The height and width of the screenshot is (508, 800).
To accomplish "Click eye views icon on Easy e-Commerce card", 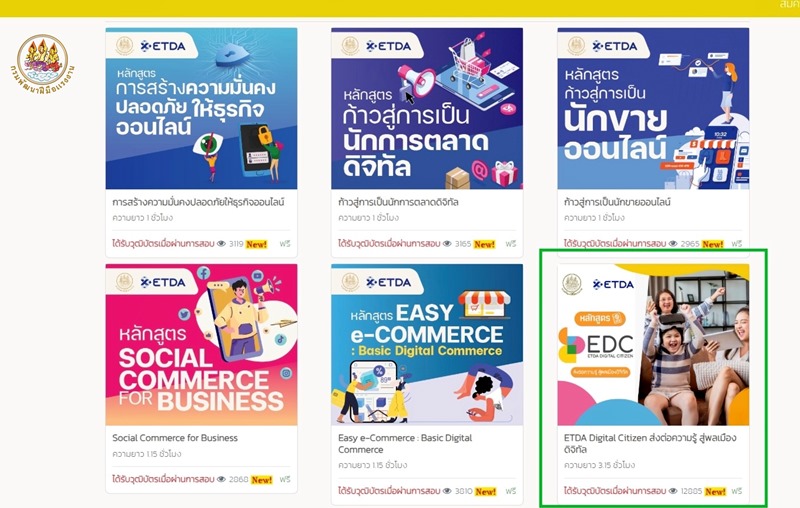I will coord(447,491).
